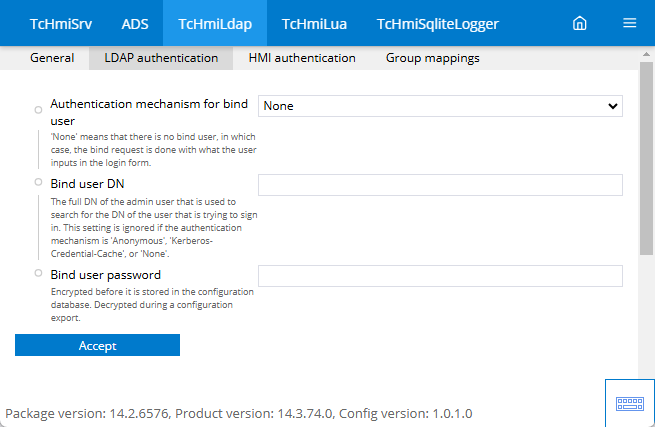Expand the Authentication mechanism dropdown
This screenshot has width=655, height=427.
(x=440, y=106)
